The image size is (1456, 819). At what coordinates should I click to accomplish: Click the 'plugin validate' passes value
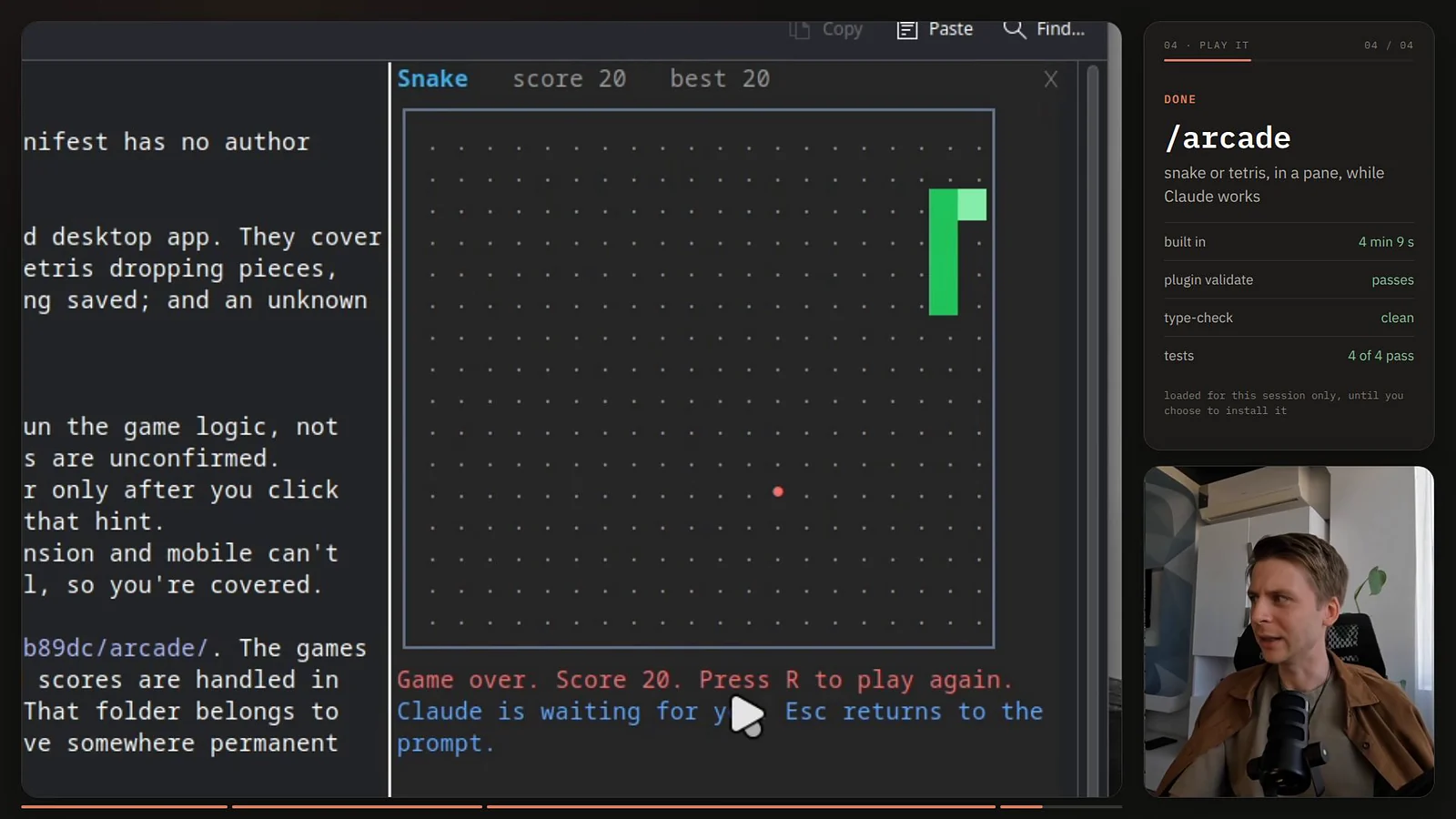click(x=1392, y=280)
